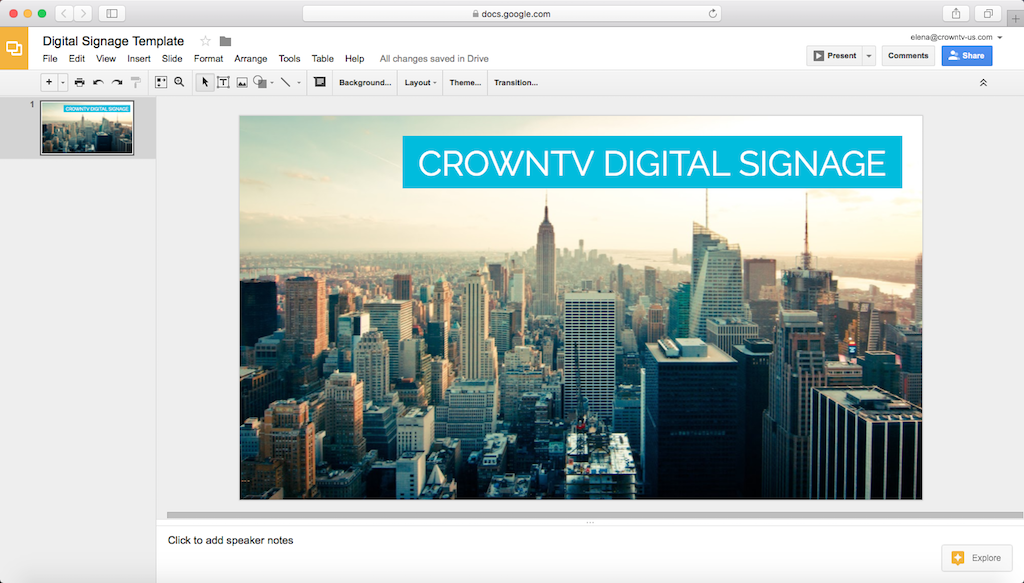Open the Edit menu
Viewport: 1024px width, 583px height.
(76, 59)
